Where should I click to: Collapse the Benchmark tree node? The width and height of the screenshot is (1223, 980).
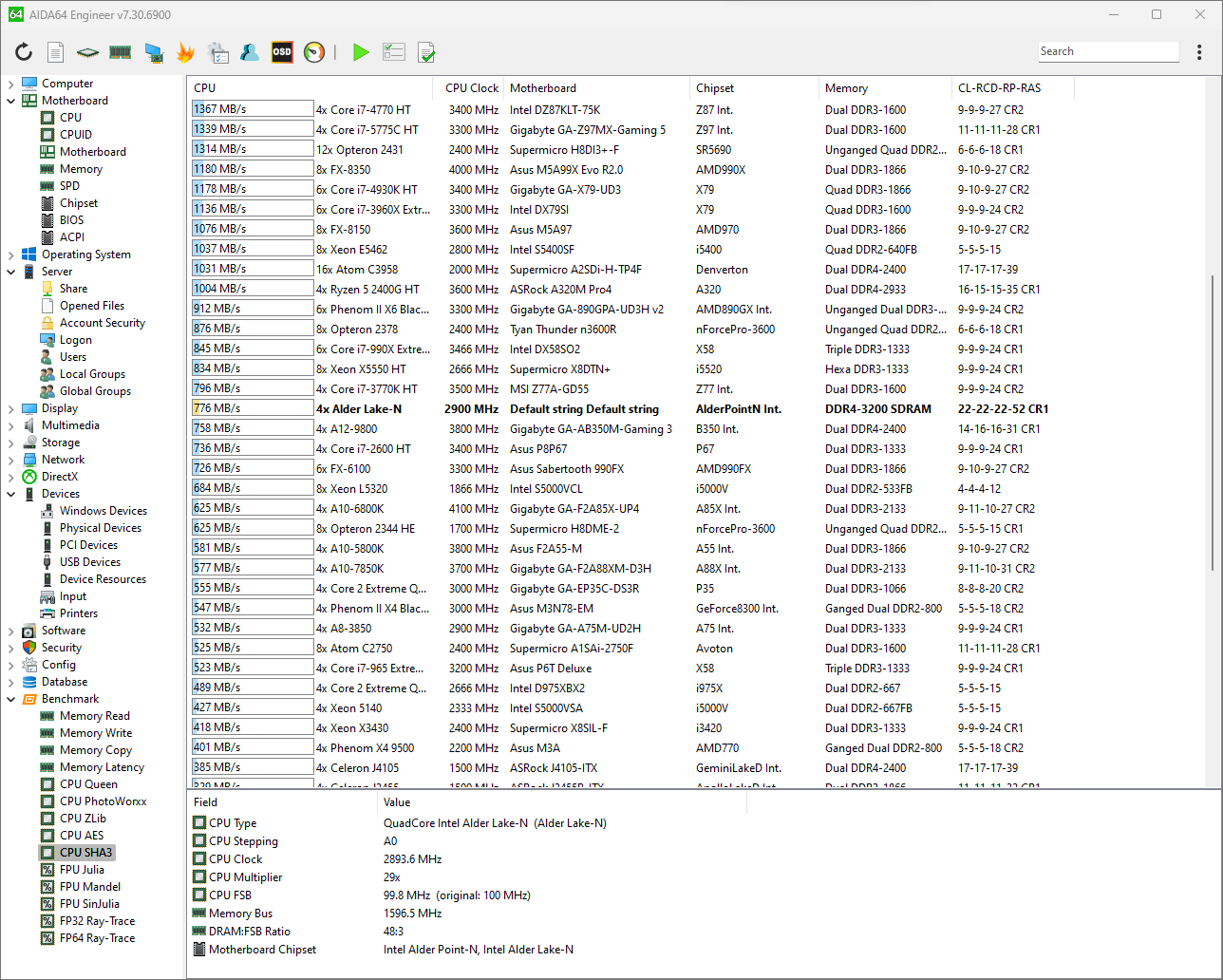tap(11, 699)
